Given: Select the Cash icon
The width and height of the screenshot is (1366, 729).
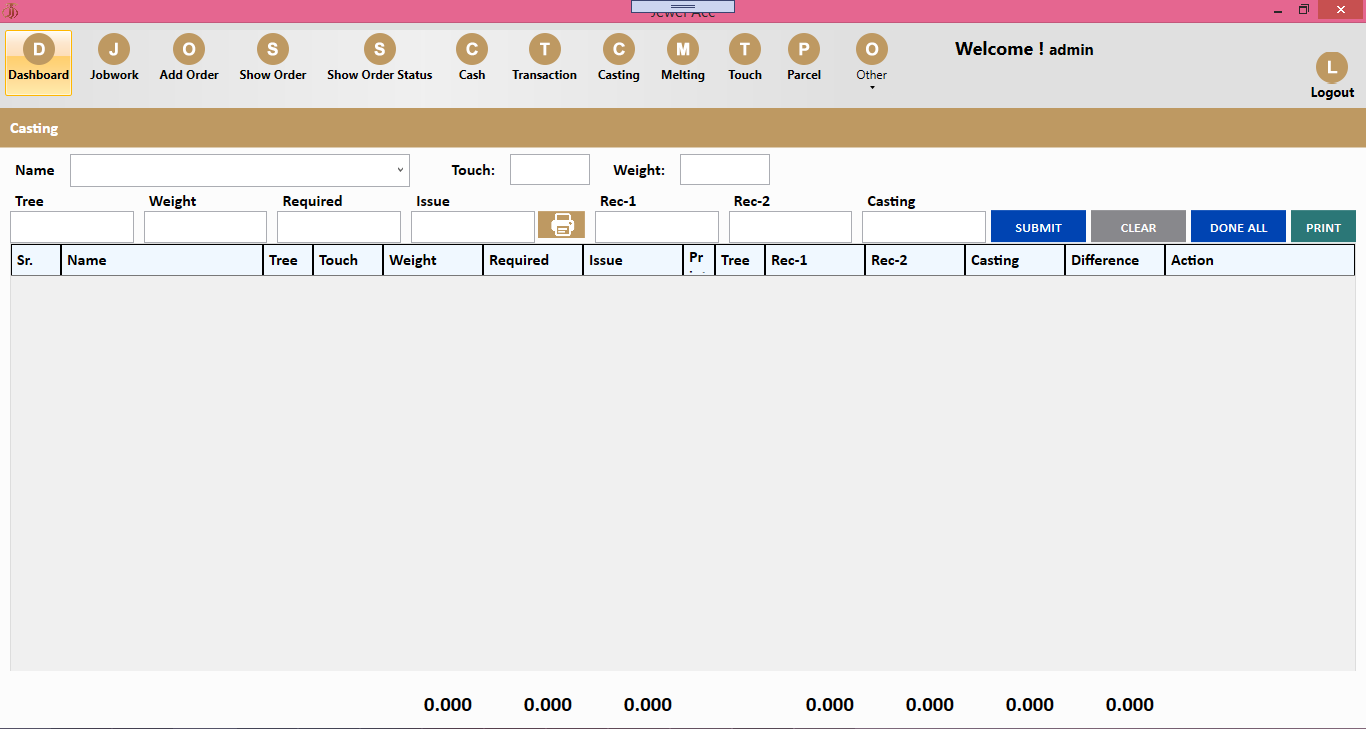Looking at the screenshot, I should [471, 60].
